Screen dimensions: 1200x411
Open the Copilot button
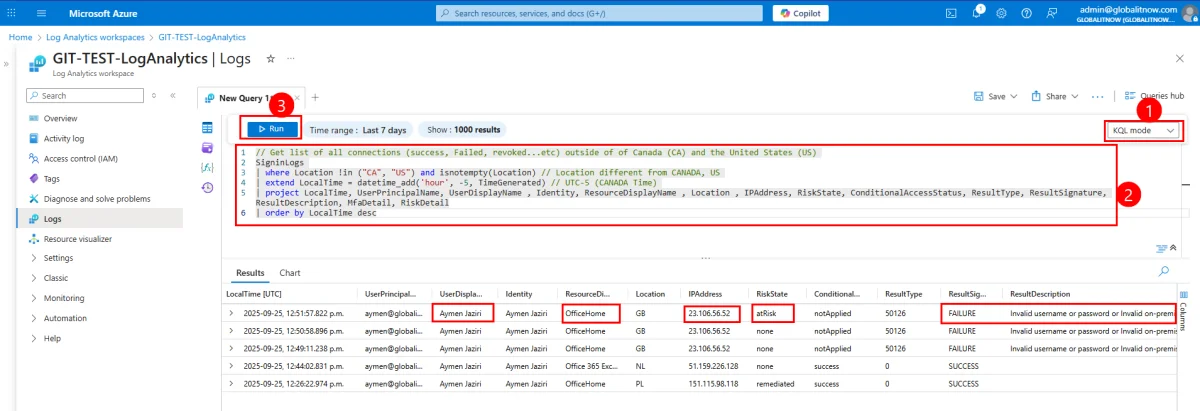[x=802, y=13]
